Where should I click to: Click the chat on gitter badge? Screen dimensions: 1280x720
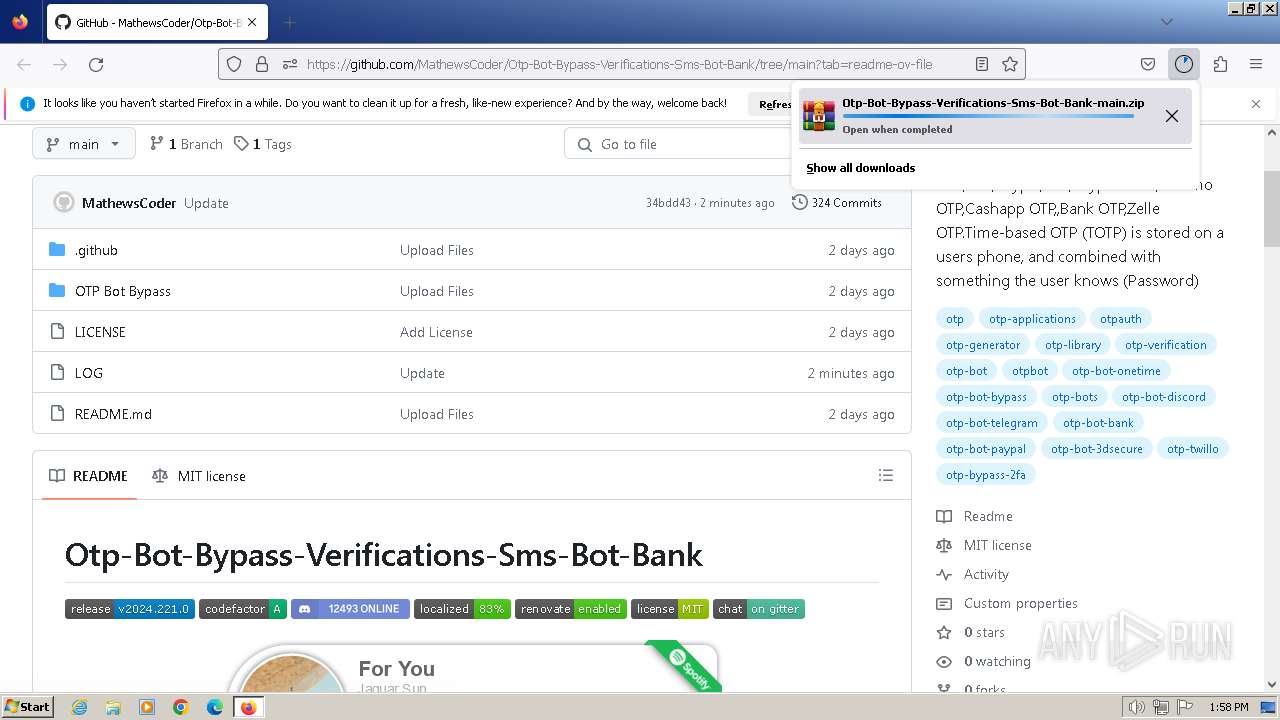[x=759, y=609]
